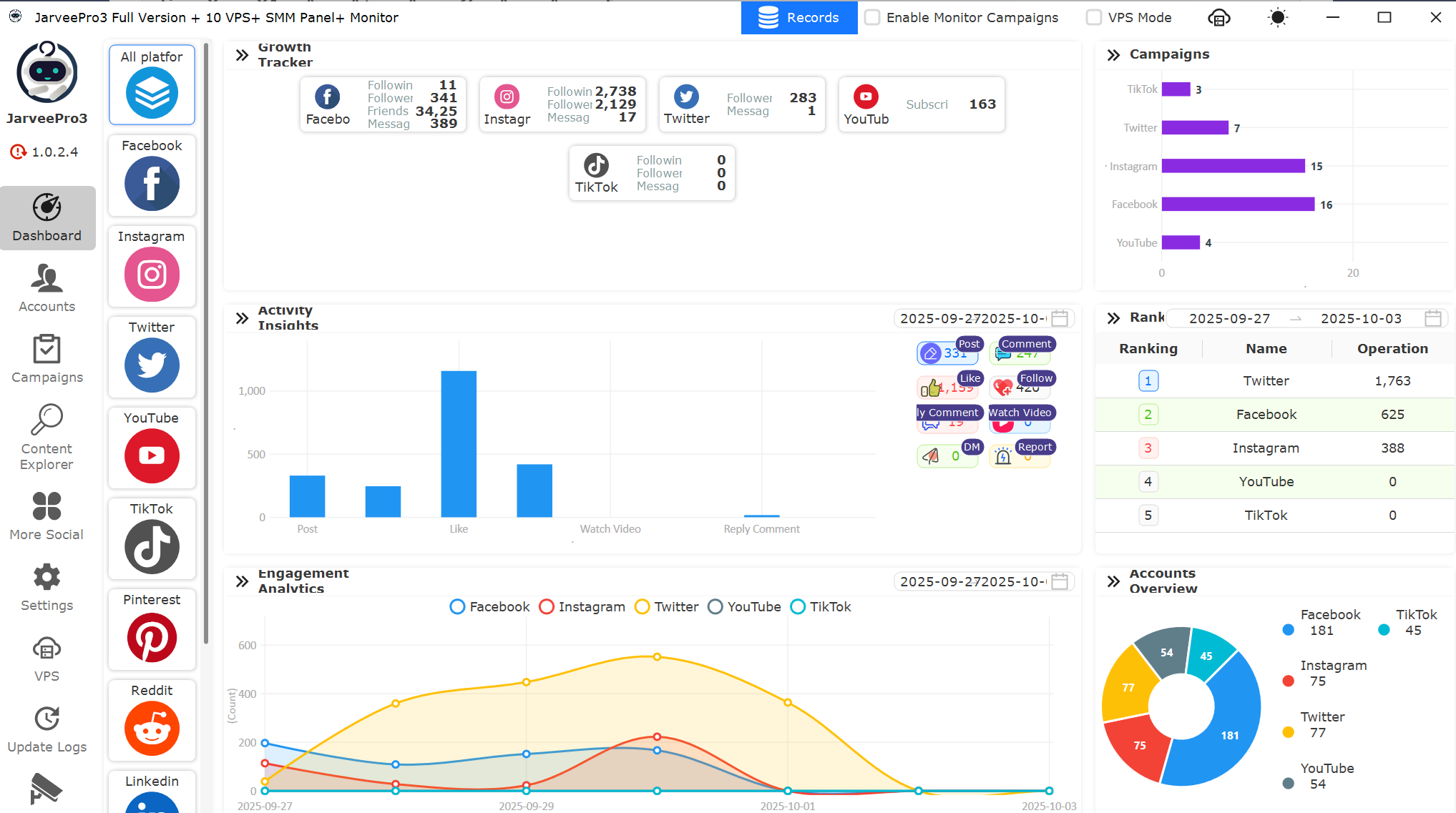
Task: Click the Like activity stat button
Action: [949, 388]
